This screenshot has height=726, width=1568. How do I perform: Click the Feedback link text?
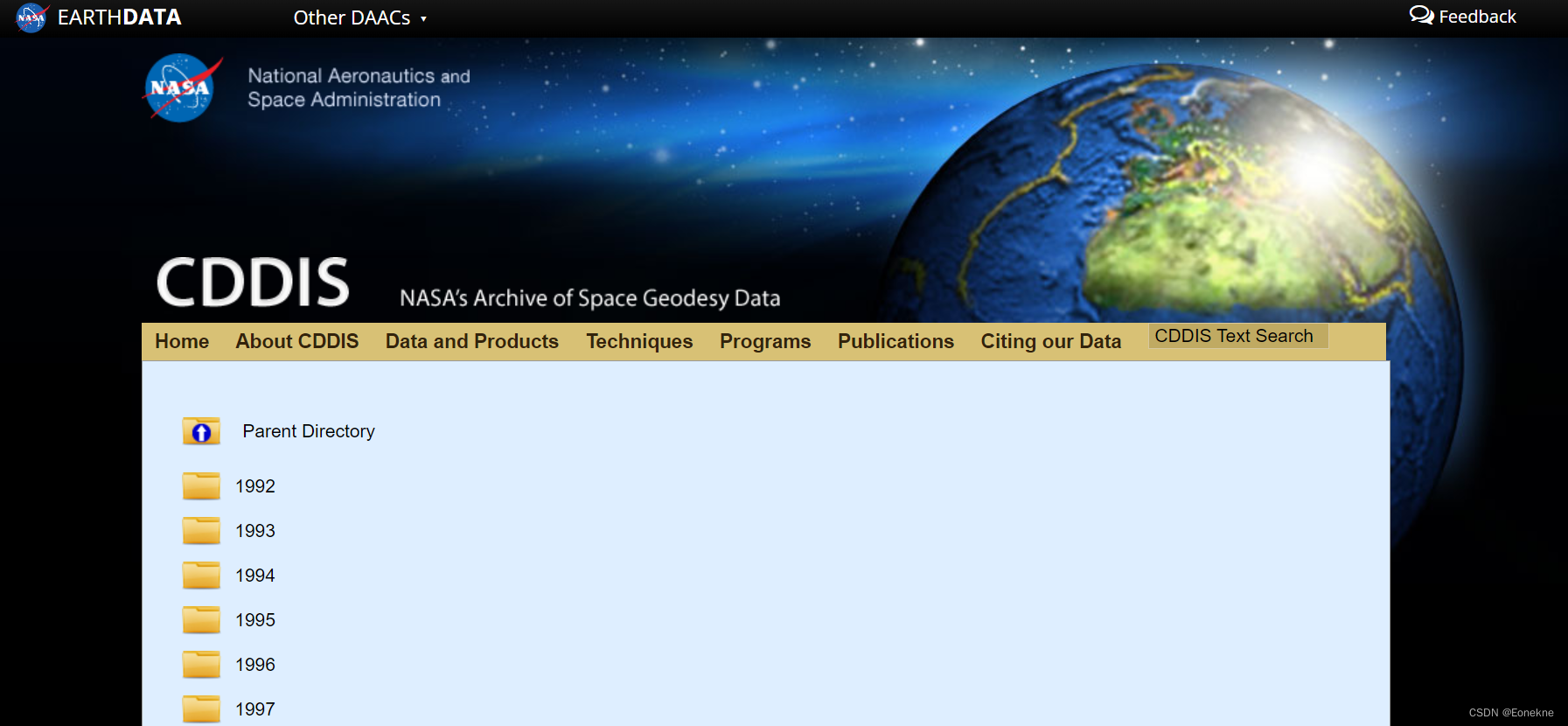(1477, 17)
